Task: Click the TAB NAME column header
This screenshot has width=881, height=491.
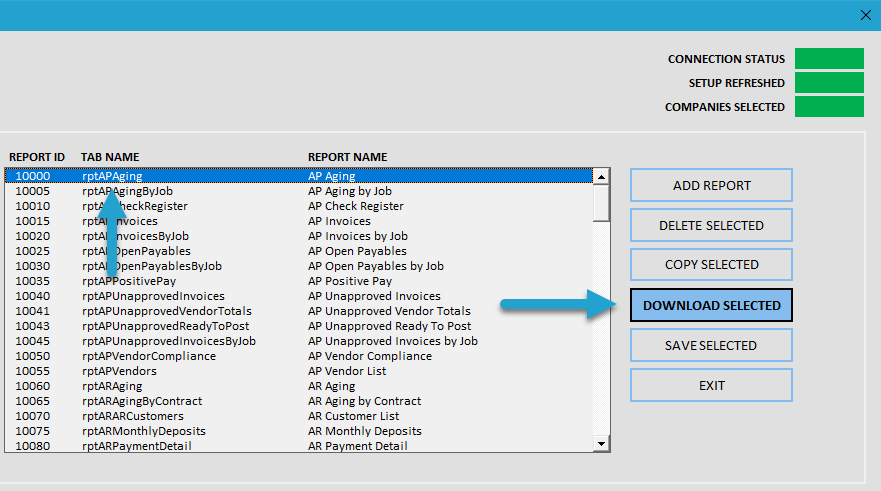Action: 110,157
